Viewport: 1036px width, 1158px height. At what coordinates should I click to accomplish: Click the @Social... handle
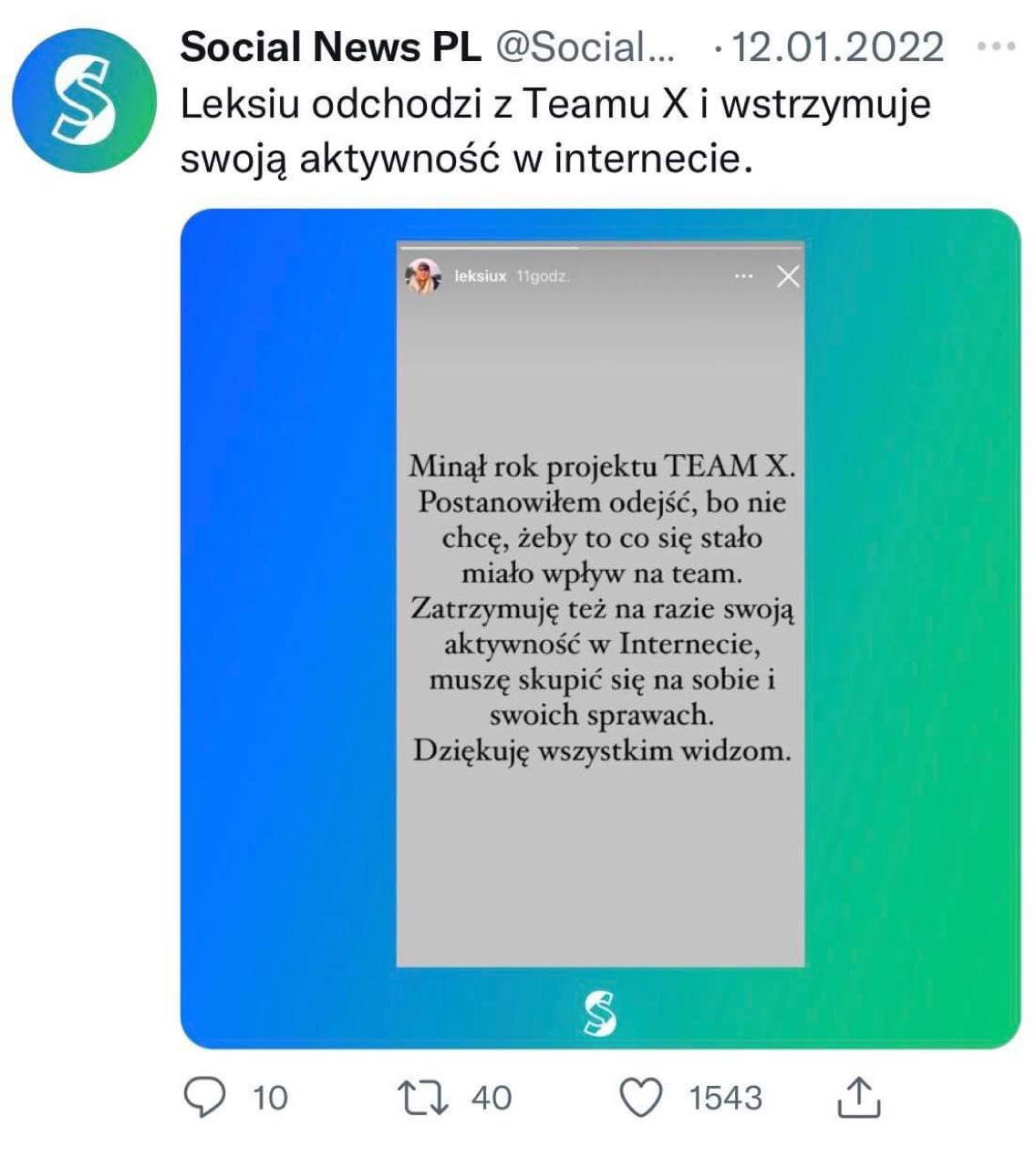(x=585, y=47)
